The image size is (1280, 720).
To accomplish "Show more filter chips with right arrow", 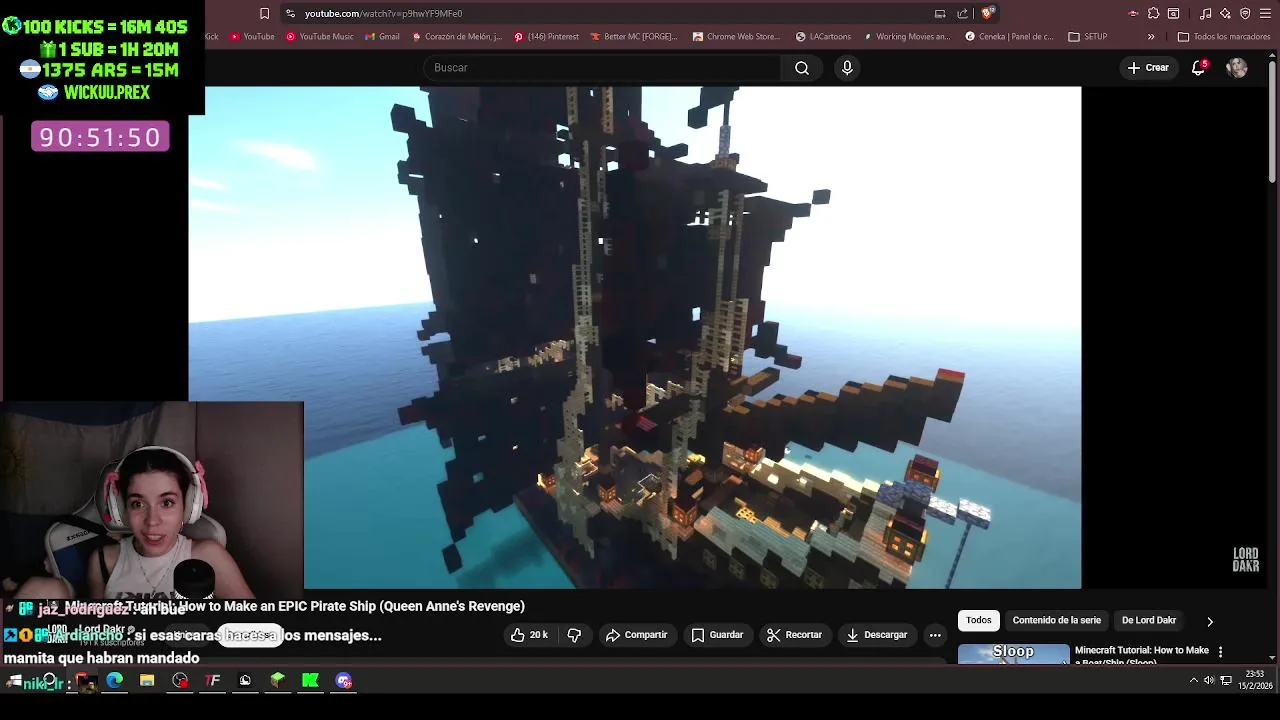I will pyautogui.click(x=1210, y=621).
